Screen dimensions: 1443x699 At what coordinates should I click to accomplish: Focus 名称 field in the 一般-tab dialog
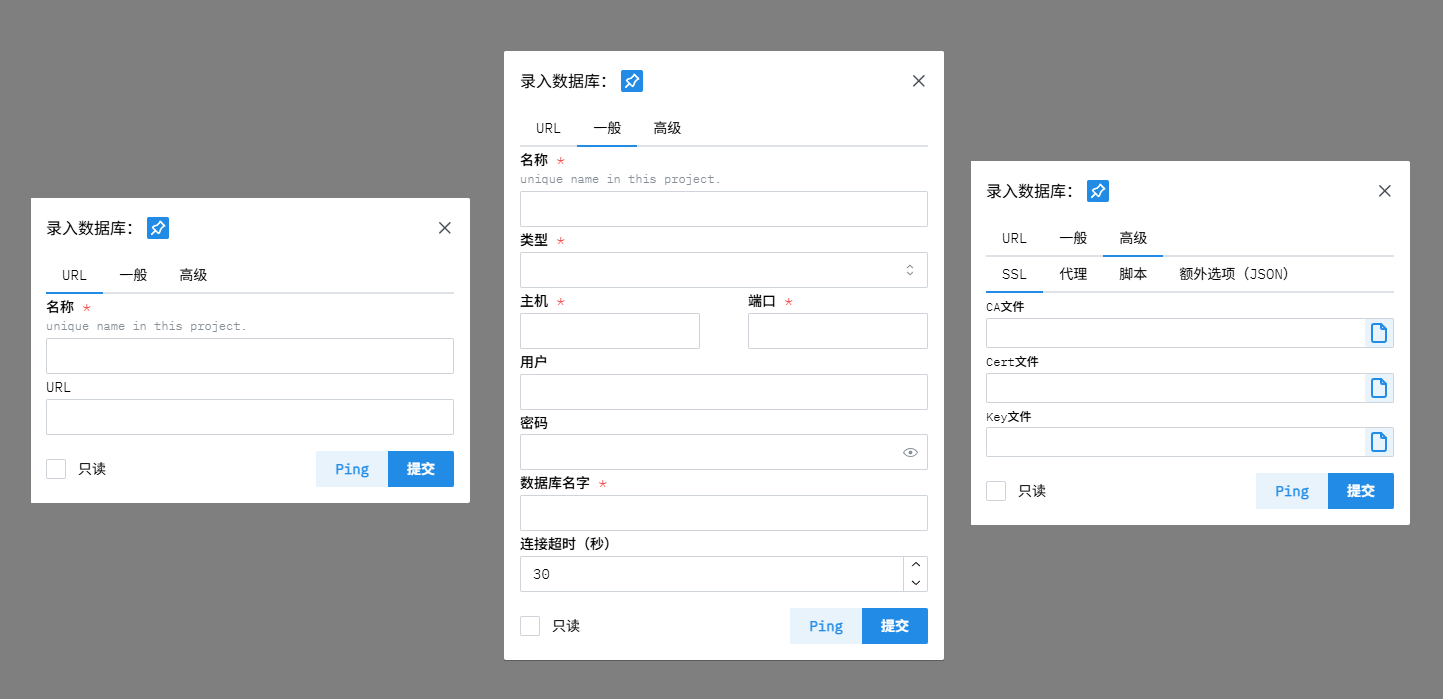724,209
